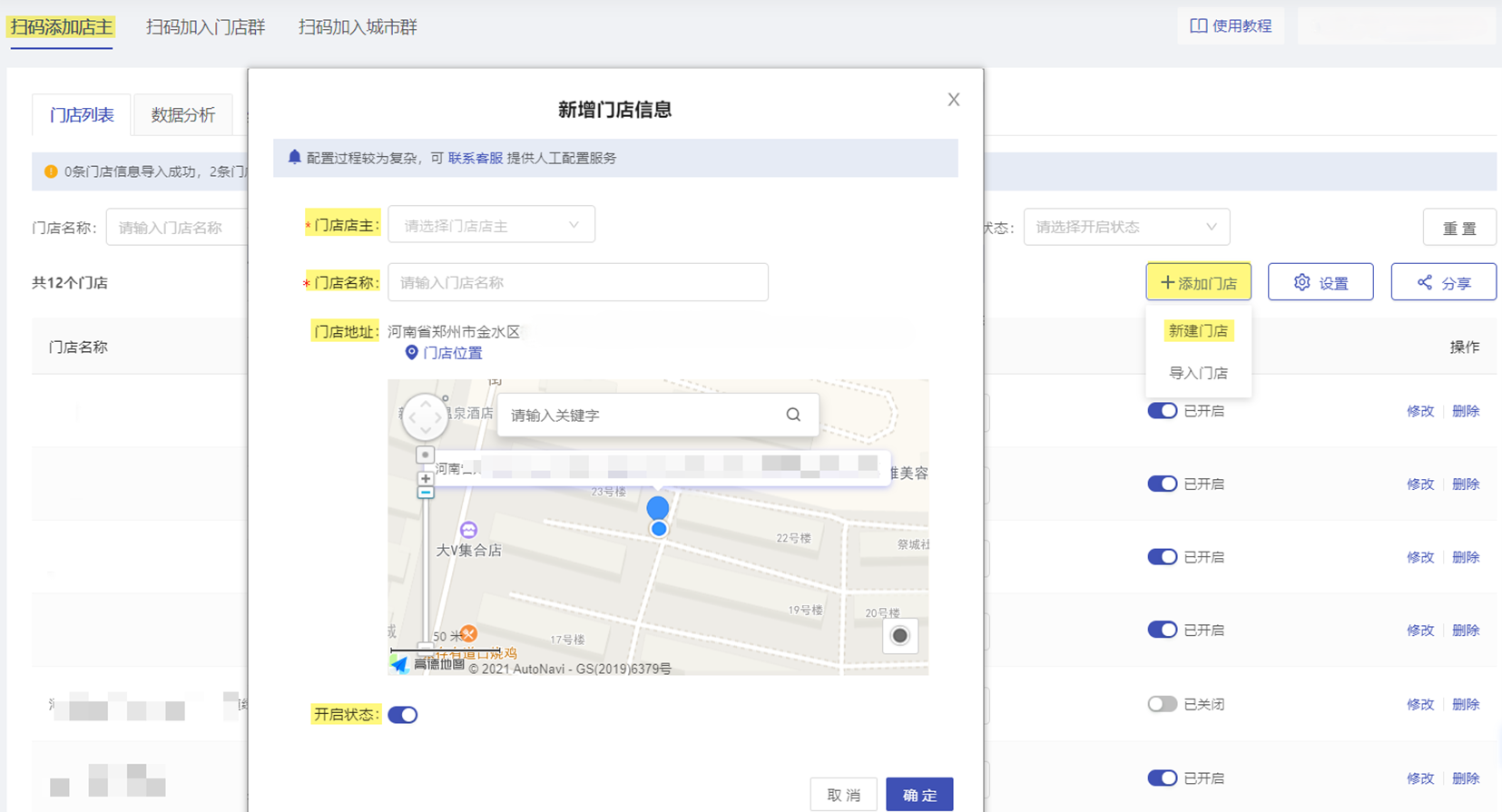Open the 请选择开启状态 dropdown
Image resolution: width=1502 pixels, height=812 pixels.
click(1126, 227)
